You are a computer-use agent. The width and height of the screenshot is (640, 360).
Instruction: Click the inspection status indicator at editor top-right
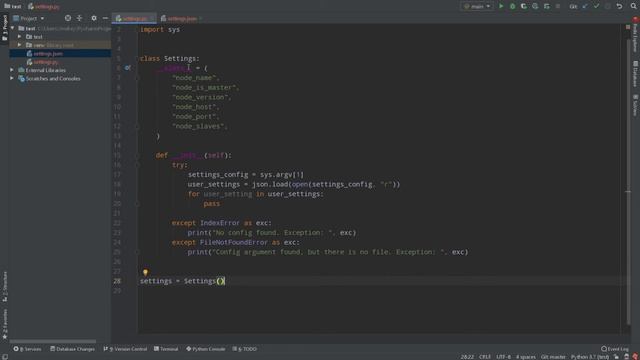coord(628,27)
